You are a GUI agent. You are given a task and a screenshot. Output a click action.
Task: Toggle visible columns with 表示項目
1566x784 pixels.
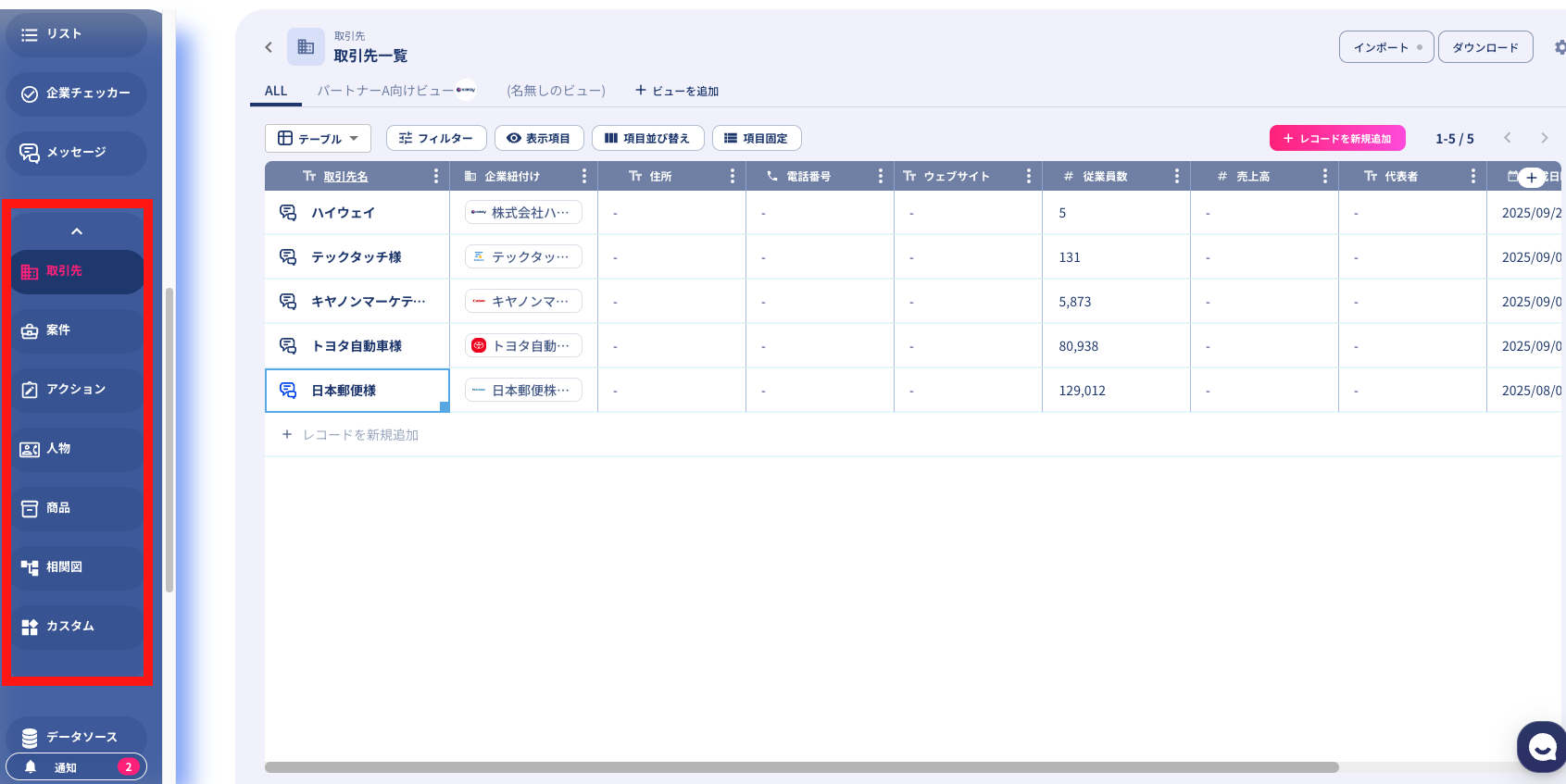(539, 139)
